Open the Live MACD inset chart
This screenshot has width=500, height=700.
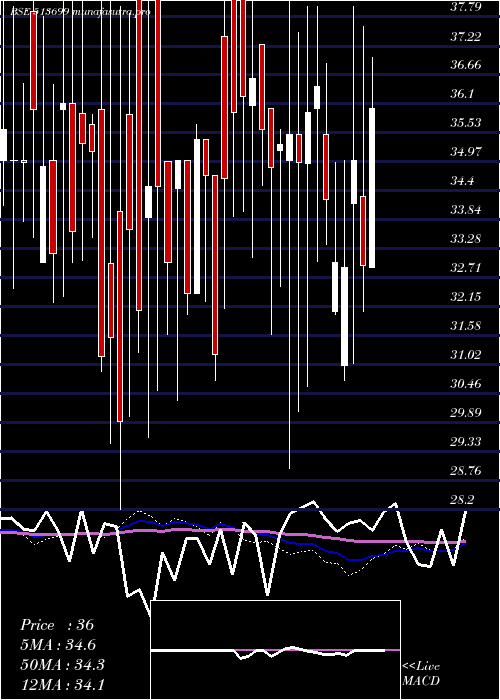coord(275,650)
